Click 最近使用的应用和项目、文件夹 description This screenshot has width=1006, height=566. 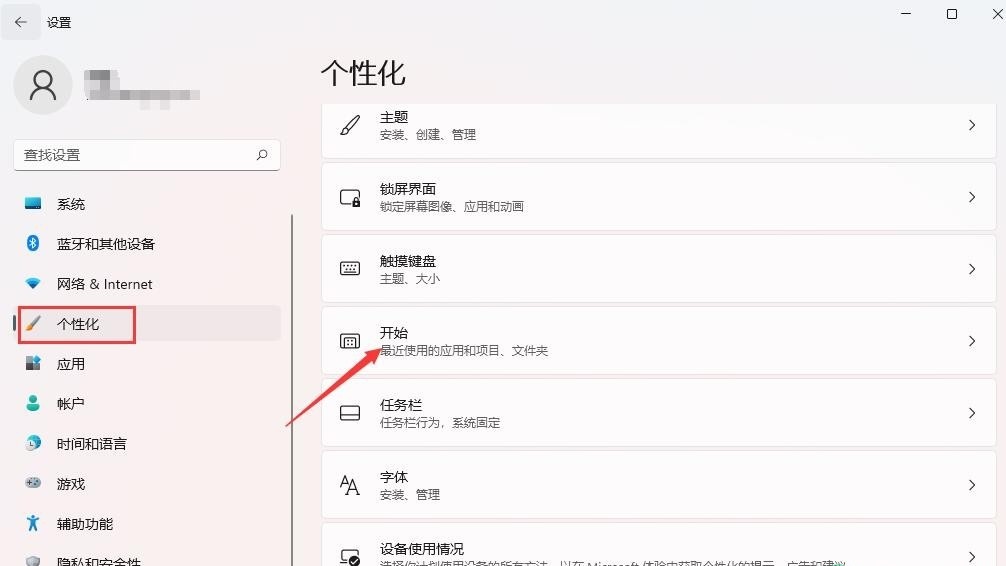click(464, 350)
